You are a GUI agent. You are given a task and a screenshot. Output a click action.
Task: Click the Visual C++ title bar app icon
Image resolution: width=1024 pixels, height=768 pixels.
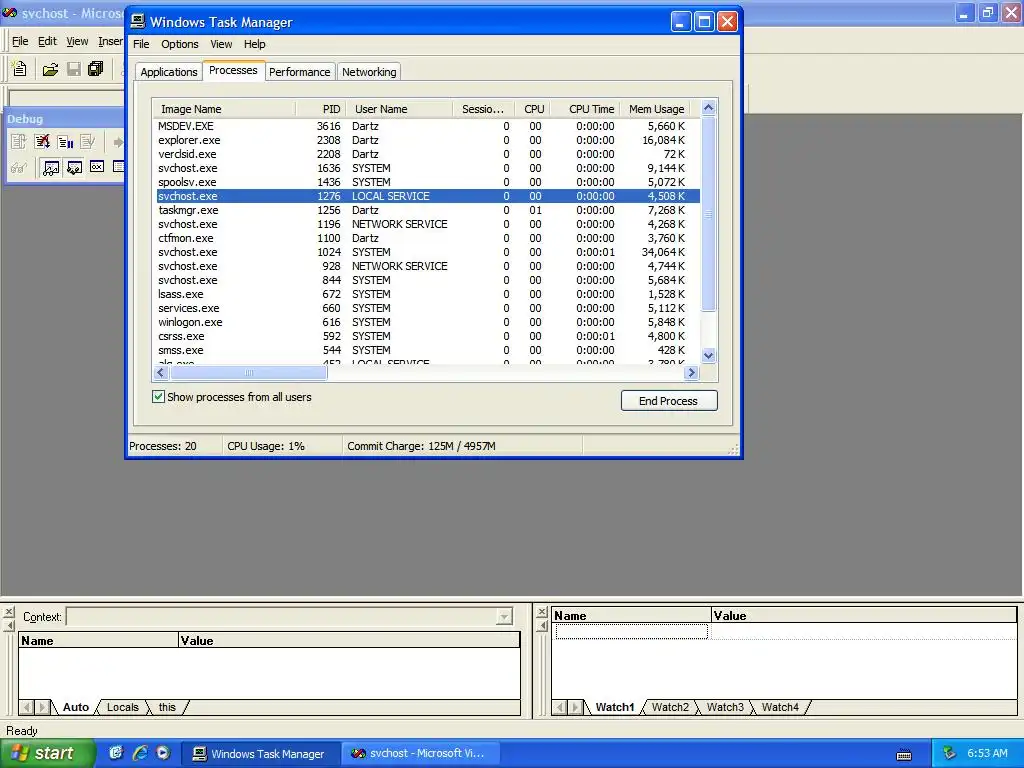(x=10, y=13)
